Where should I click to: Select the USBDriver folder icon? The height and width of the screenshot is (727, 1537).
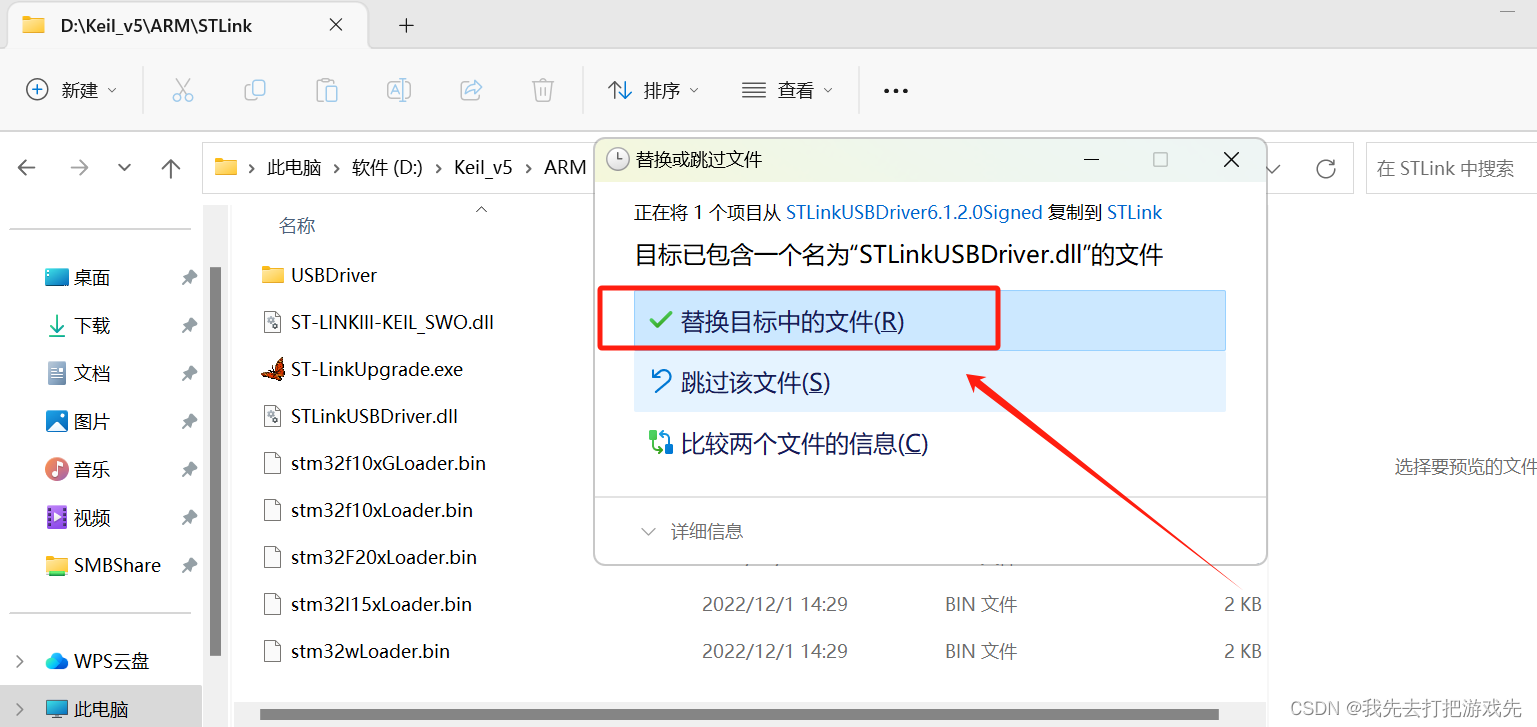point(272,274)
